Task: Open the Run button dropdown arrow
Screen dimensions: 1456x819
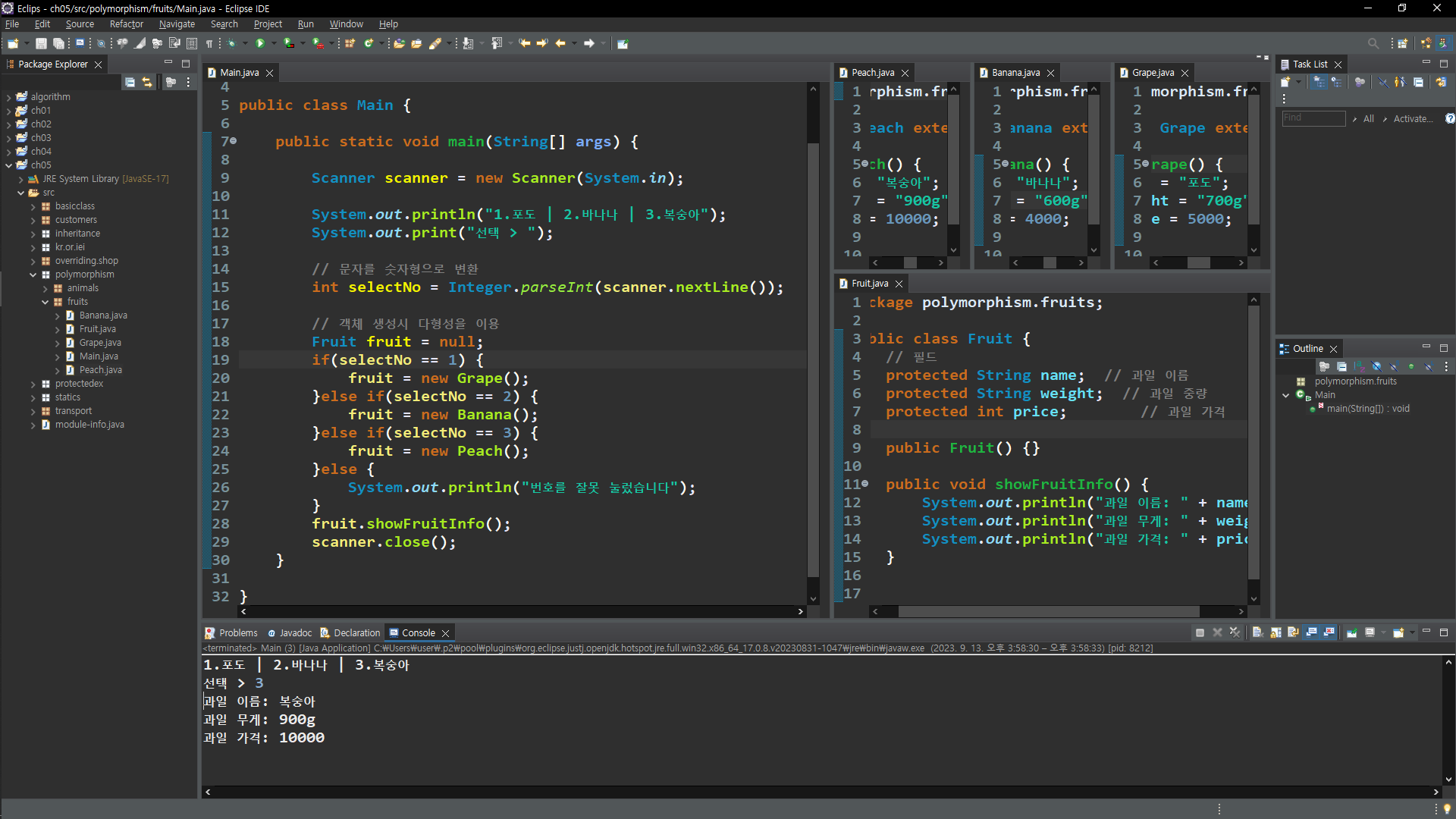Action: click(273, 43)
